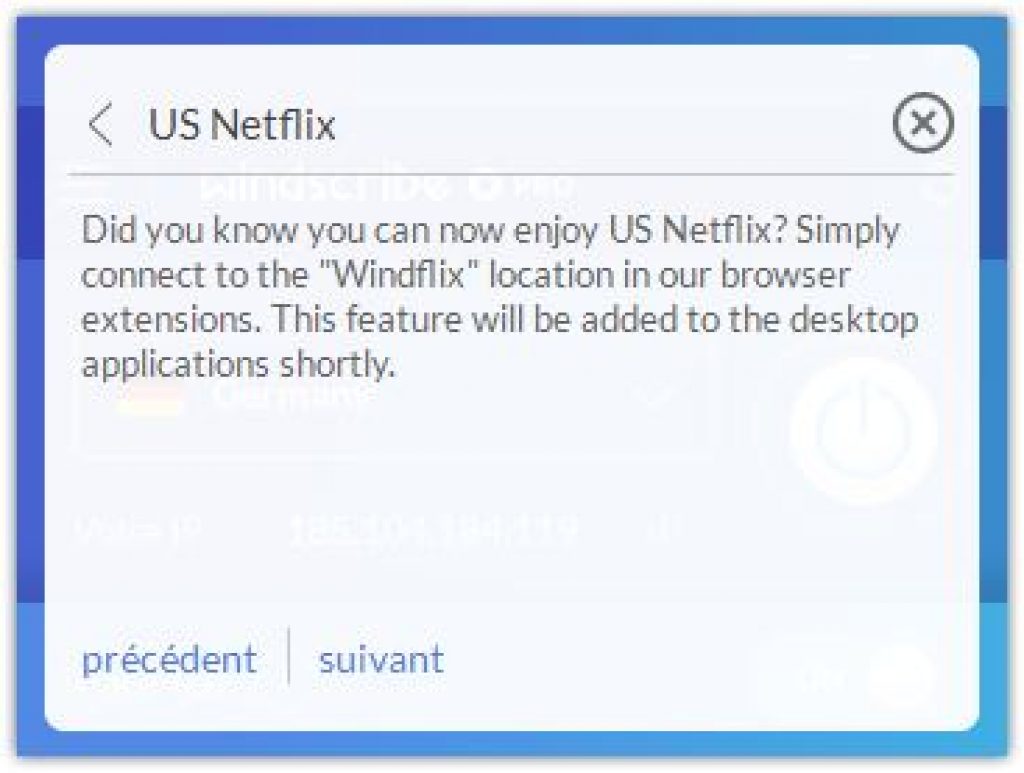Click the "applications shortly." line of text

tap(238, 366)
